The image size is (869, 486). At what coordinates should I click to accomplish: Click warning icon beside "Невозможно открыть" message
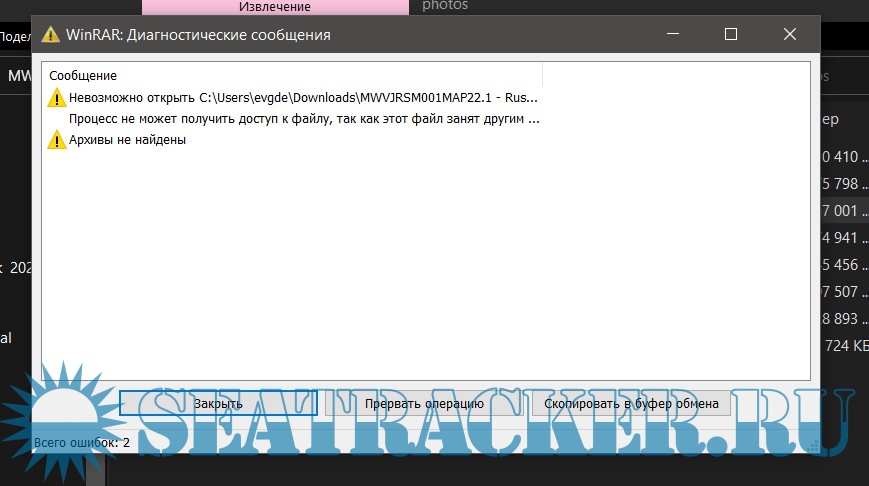57,98
